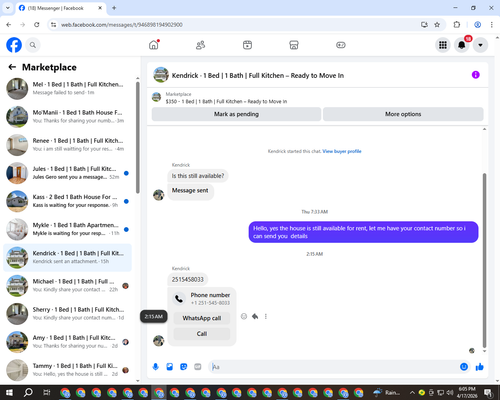Open the notifications bell
Screen dimensions: 500x400
[462, 45]
